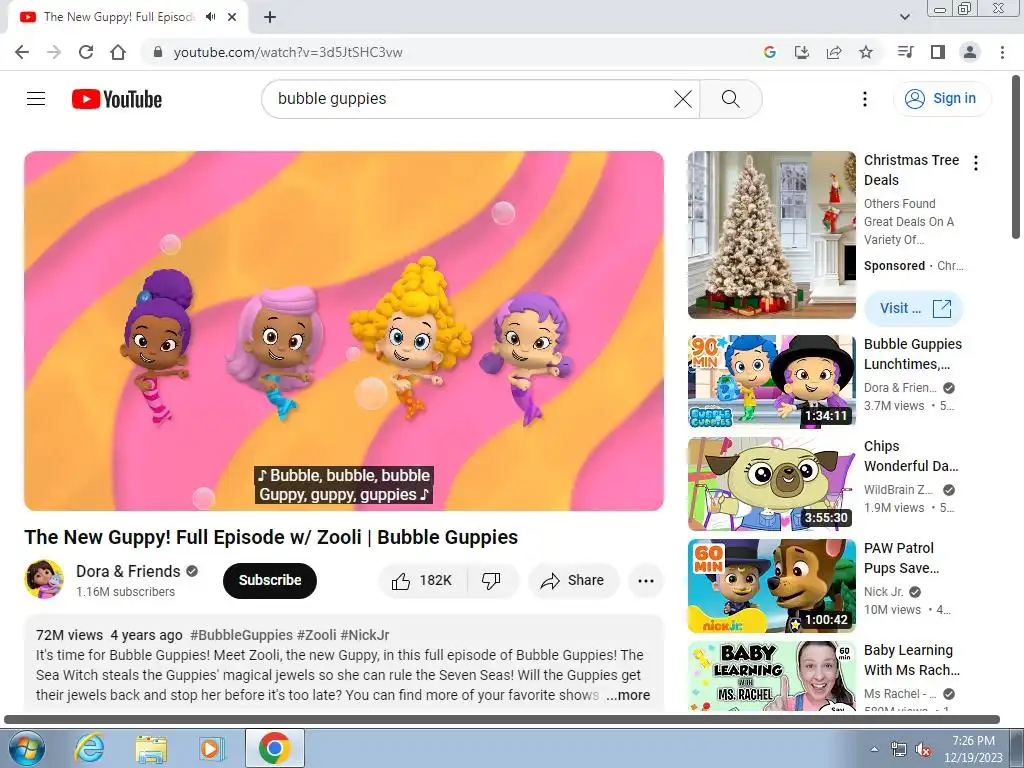This screenshot has height=768, width=1024.
Task: Open YouTube settings three-dot menu near Sign in
Action: tap(865, 99)
